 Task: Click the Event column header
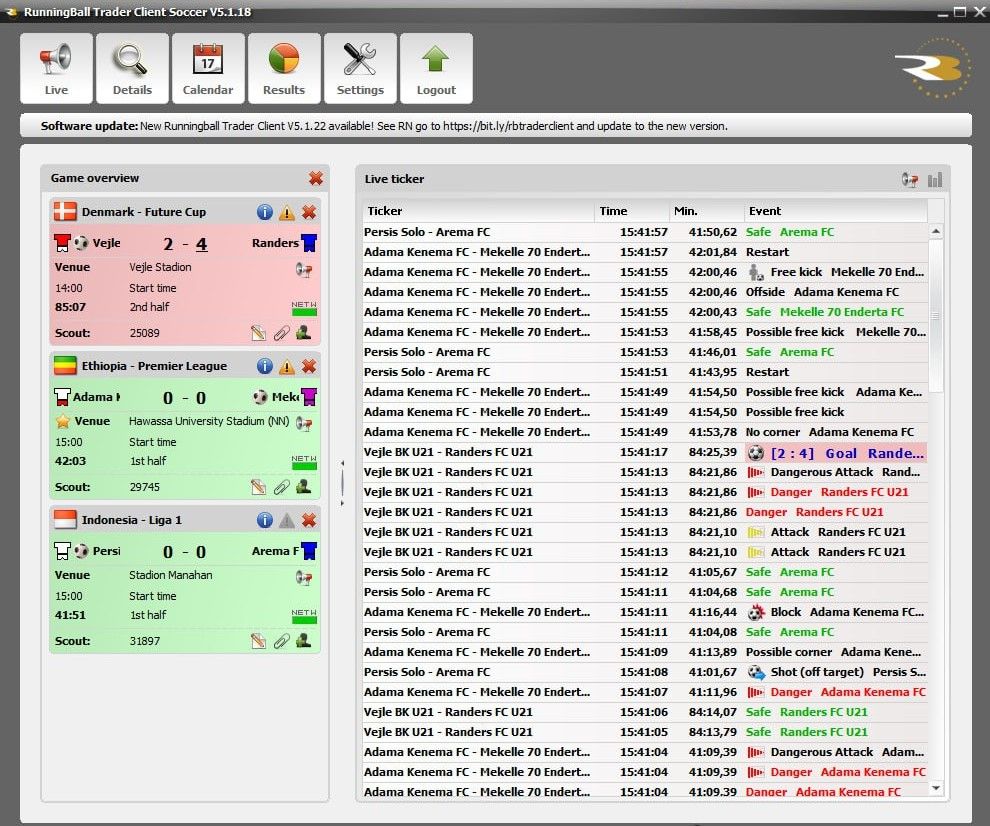(x=836, y=211)
